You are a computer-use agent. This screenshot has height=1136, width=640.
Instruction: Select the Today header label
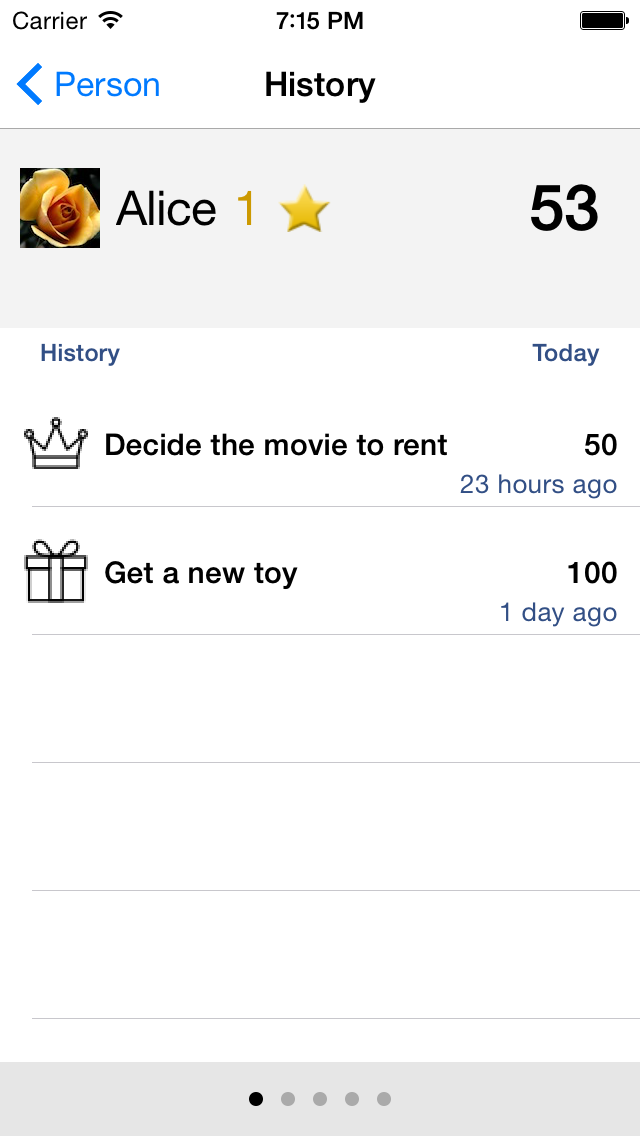565,353
